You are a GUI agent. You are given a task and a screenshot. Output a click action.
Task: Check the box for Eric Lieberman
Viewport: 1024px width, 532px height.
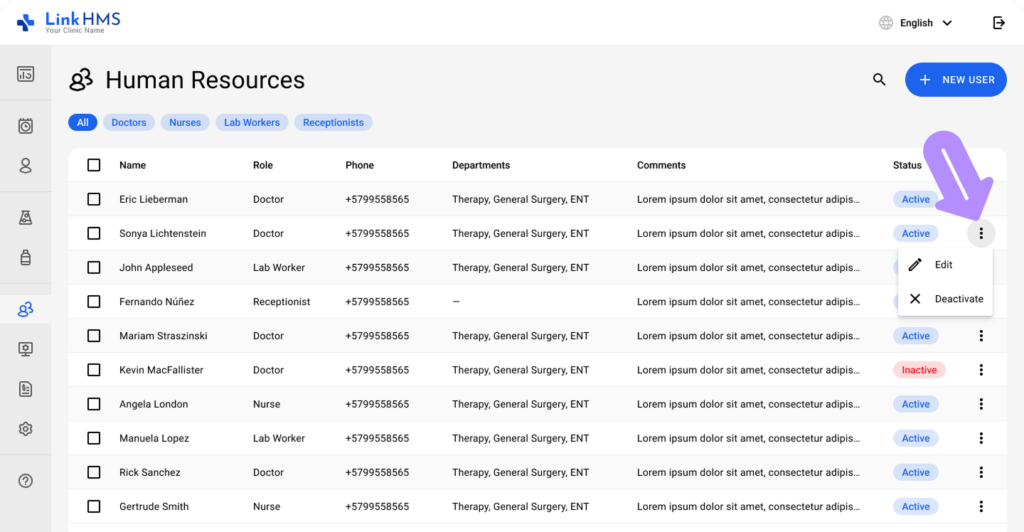[x=94, y=199]
